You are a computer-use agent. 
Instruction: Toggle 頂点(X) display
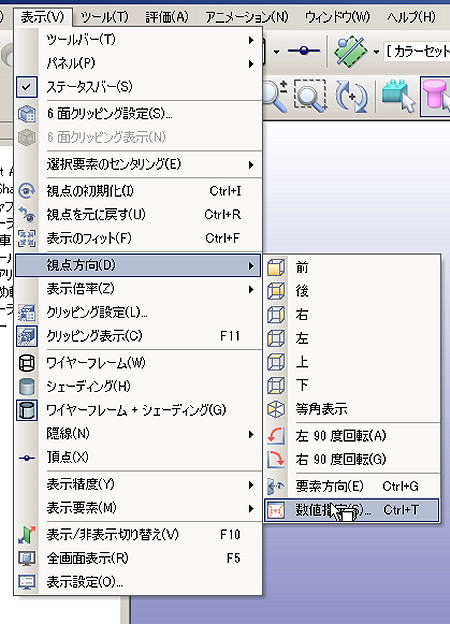(x=138, y=457)
